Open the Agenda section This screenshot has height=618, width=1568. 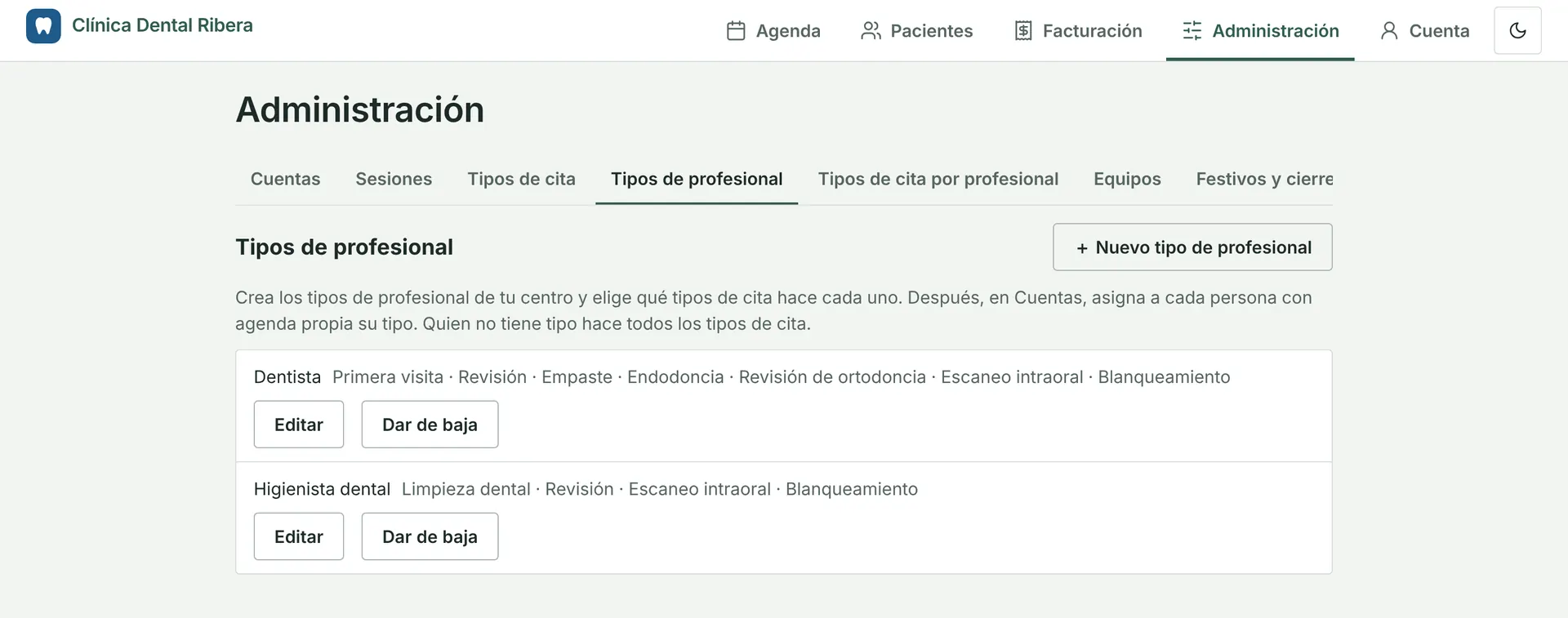tap(773, 31)
